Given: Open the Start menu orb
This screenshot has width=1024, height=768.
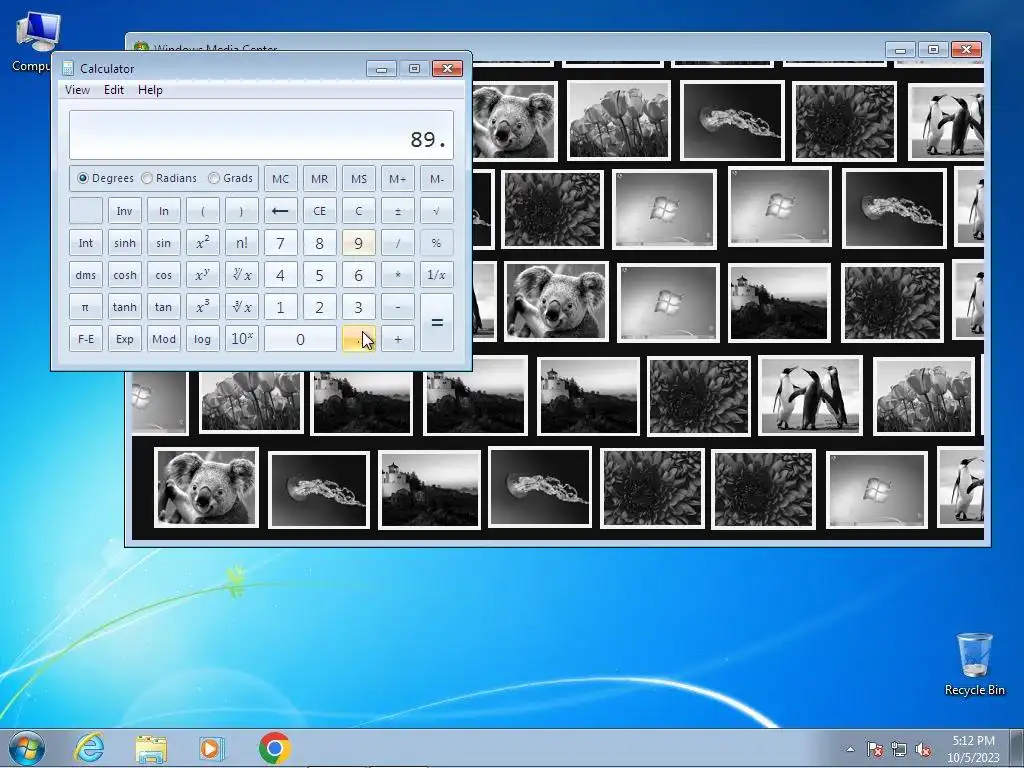Looking at the screenshot, I should pyautogui.click(x=27, y=748).
